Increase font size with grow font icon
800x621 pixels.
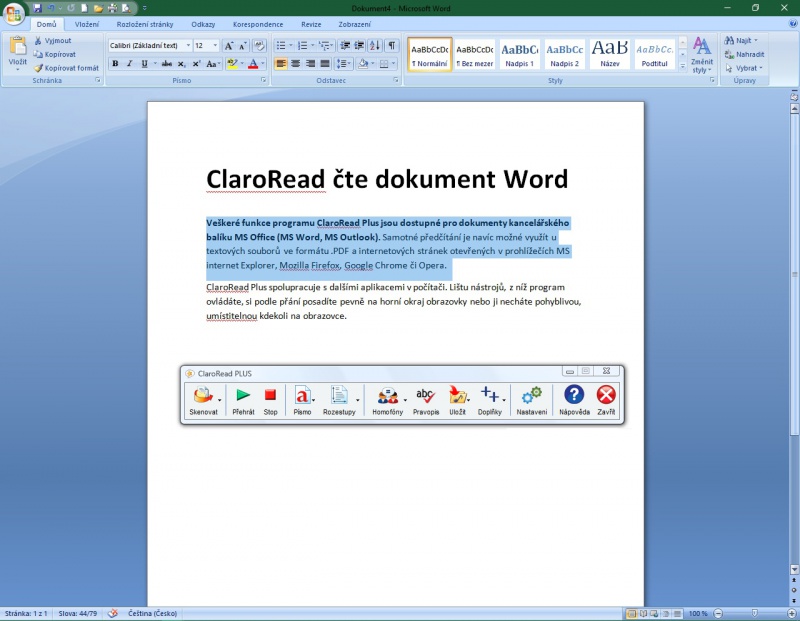pos(229,46)
